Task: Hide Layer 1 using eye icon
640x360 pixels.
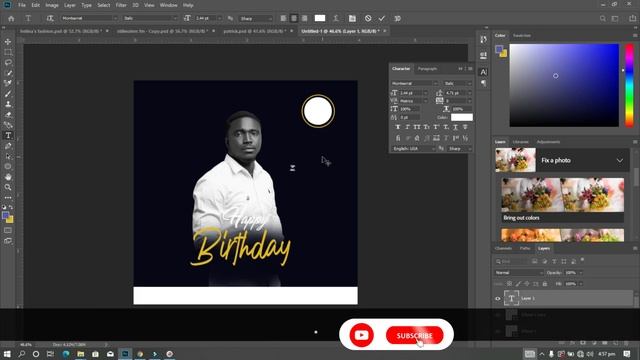Action: point(498,298)
